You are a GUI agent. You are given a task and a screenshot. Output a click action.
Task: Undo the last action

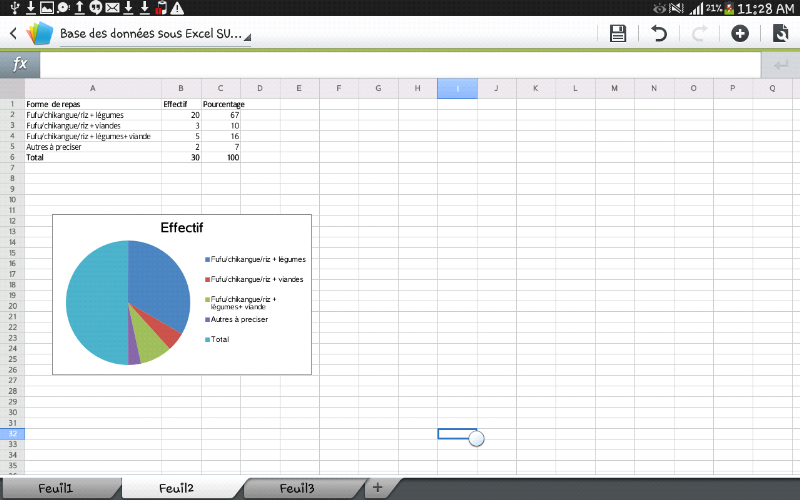(659, 34)
